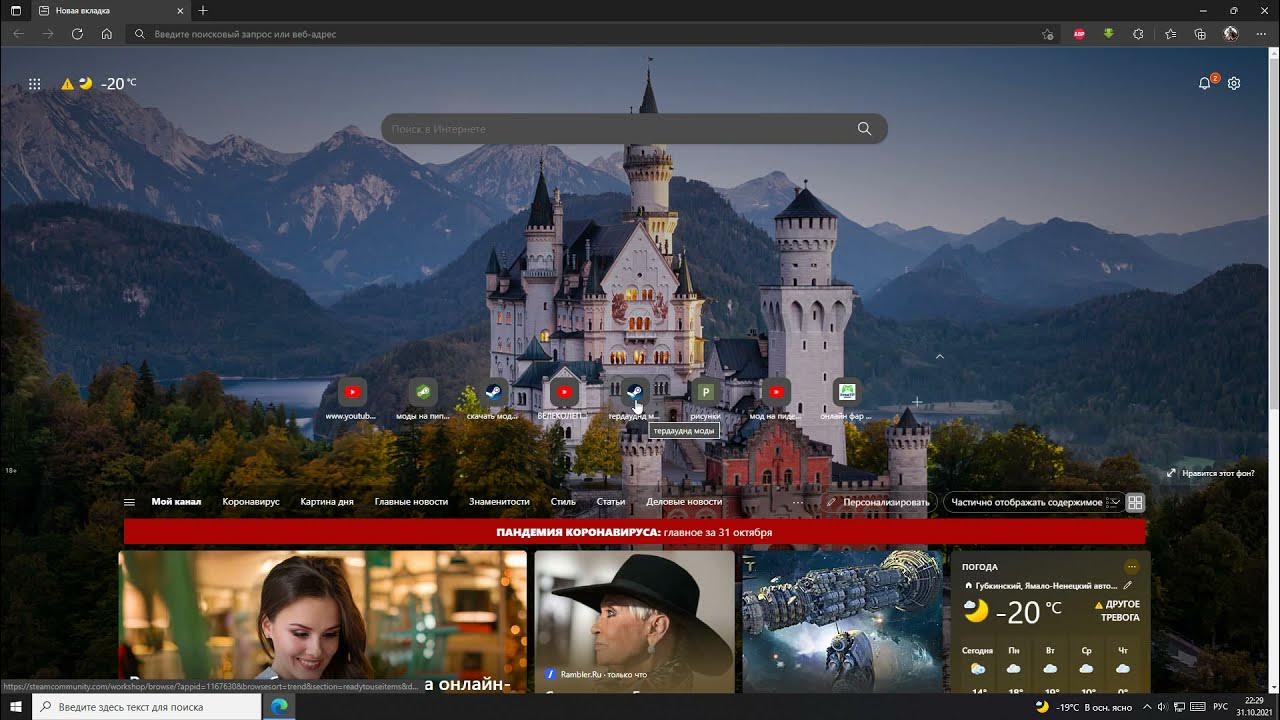Click the search magnifier icon
This screenshot has height=720, width=1280.
(x=864, y=128)
